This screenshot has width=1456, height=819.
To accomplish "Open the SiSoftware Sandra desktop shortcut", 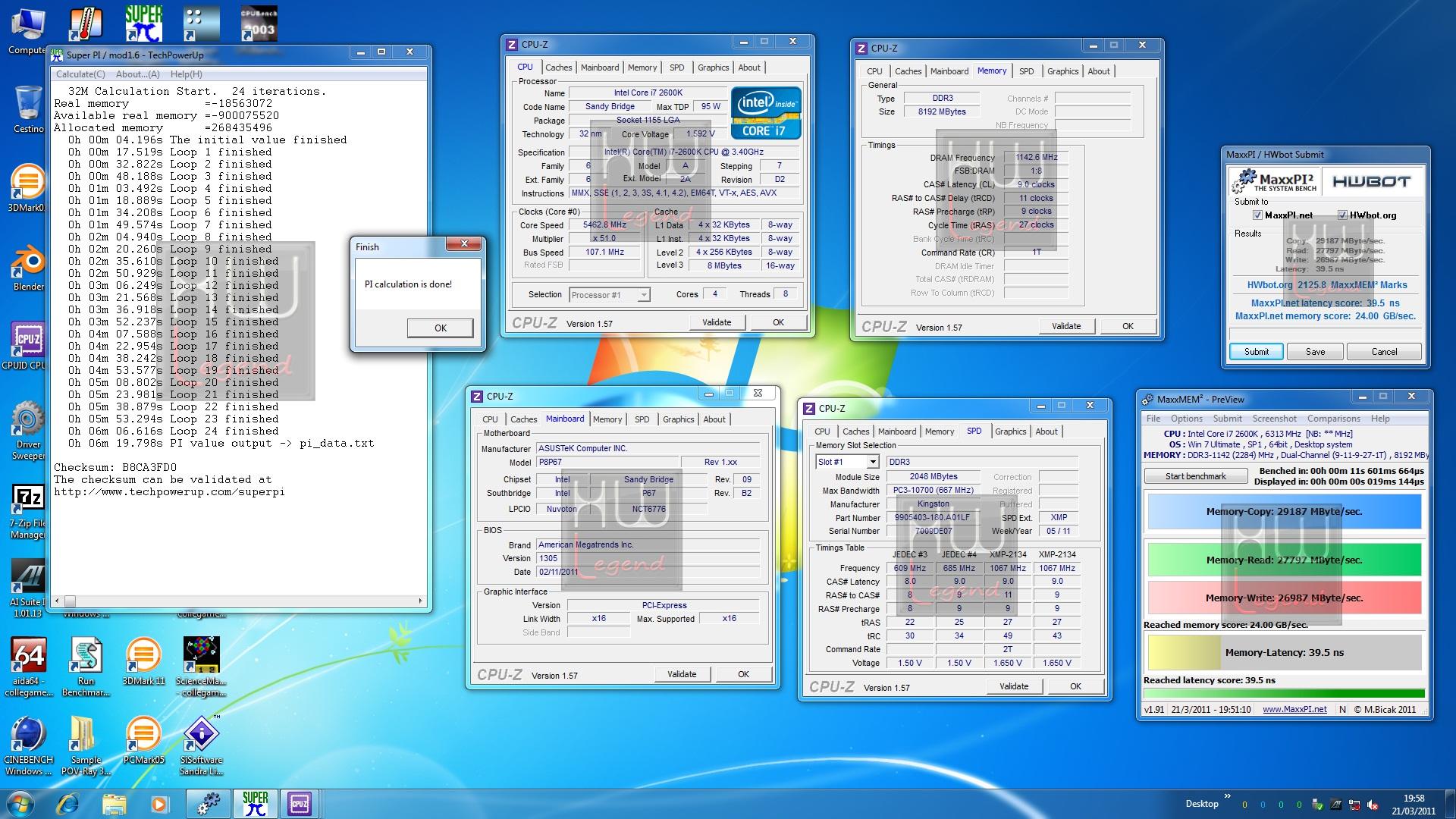I will click(x=201, y=745).
